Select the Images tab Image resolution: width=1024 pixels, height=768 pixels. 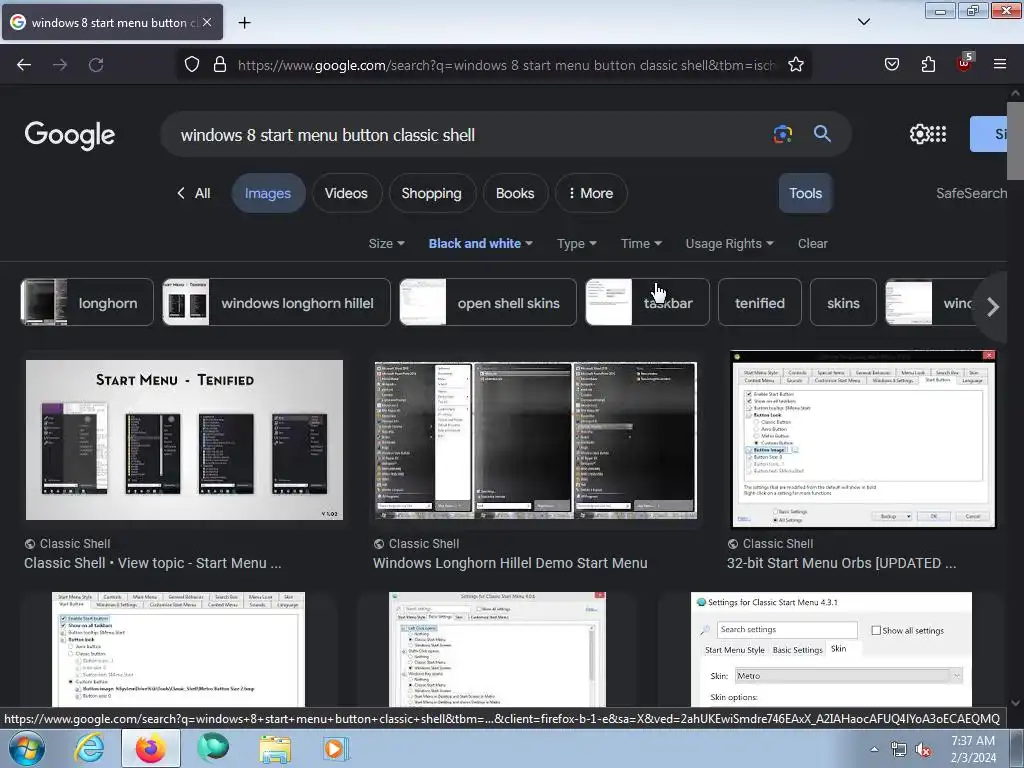pyautogui.click(x=268, y=193)
